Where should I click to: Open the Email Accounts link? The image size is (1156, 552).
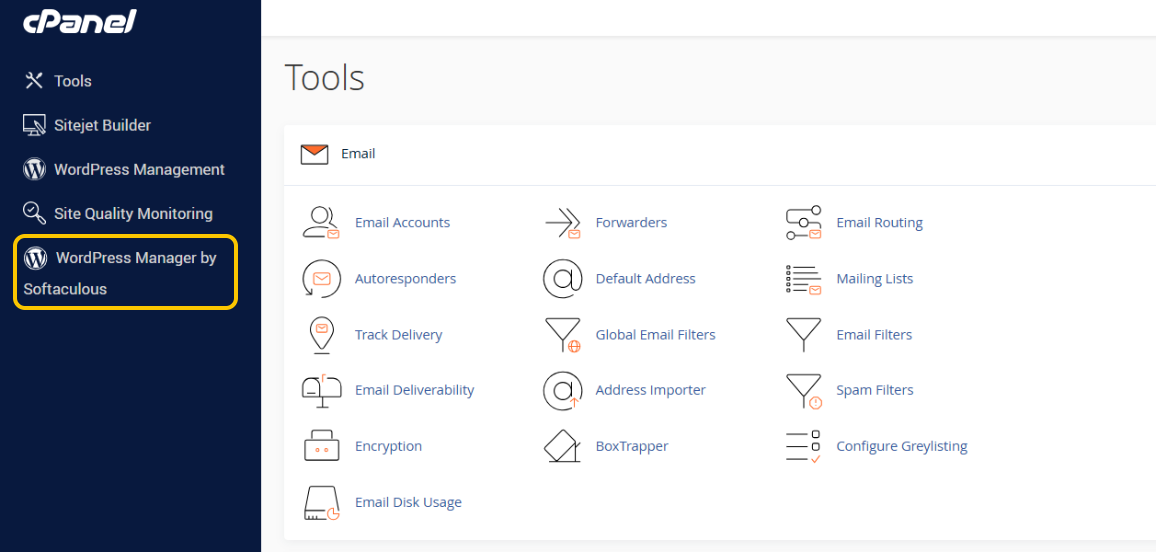pyautogui.click(x=403, y=223)
